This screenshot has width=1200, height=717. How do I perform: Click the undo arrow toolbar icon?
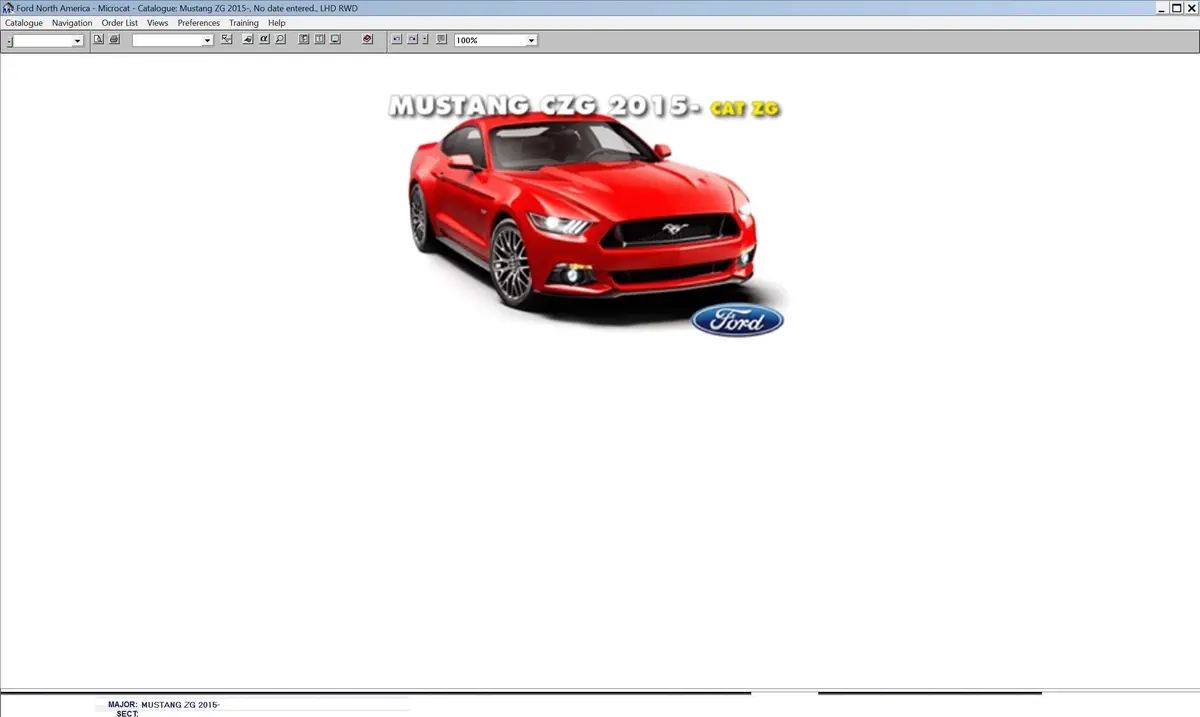point(396,40)
